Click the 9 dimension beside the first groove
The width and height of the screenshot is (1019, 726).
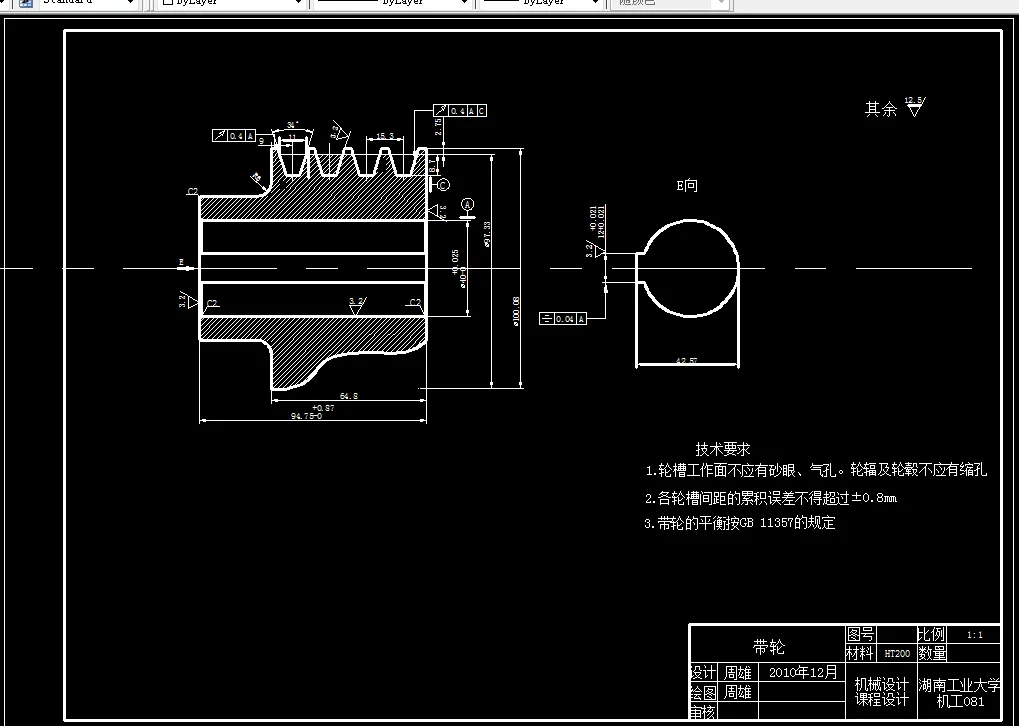tap(261, 140)
